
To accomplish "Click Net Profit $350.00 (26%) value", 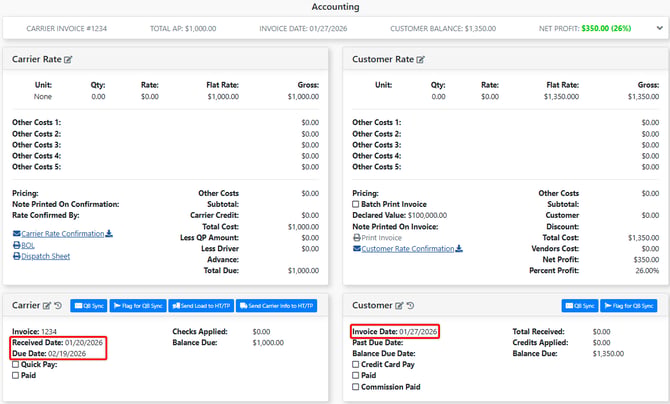I will (606, 28).
